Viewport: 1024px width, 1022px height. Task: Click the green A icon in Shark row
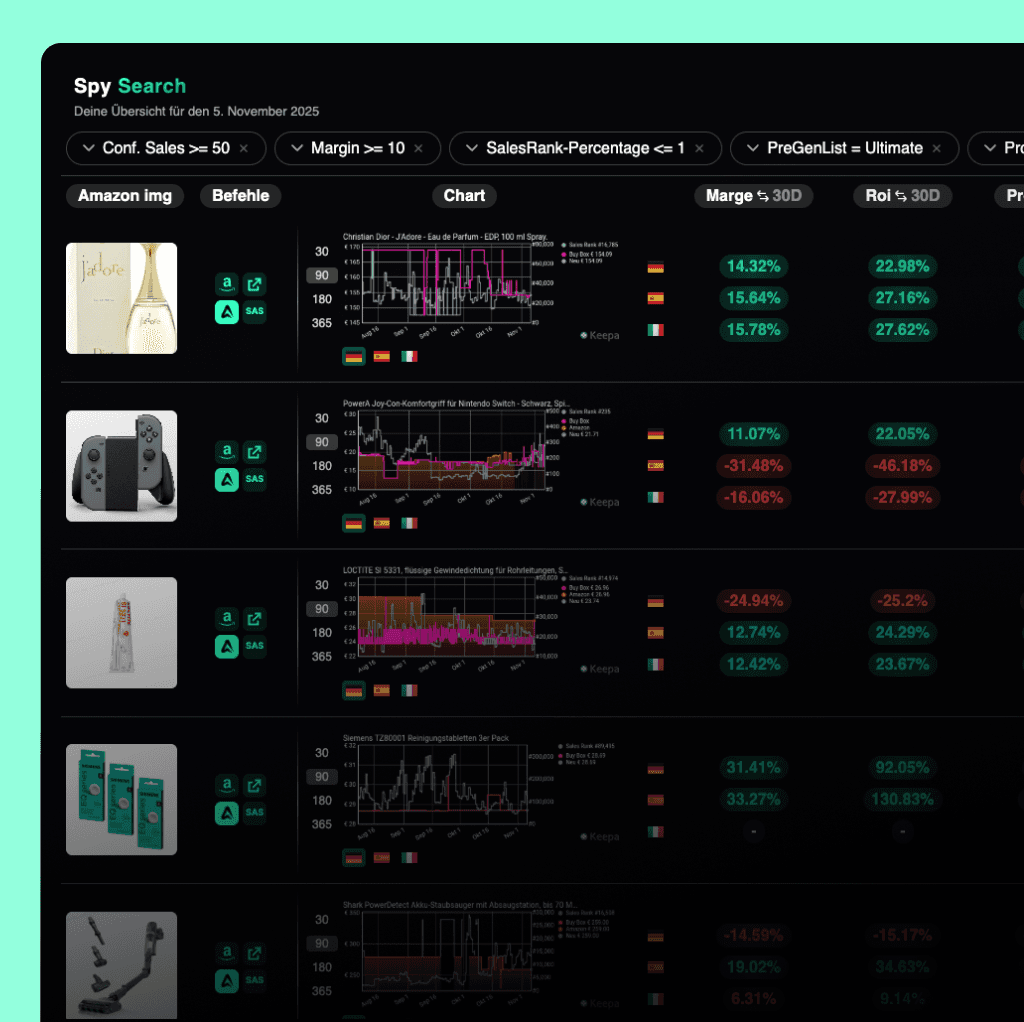point(227,981)
